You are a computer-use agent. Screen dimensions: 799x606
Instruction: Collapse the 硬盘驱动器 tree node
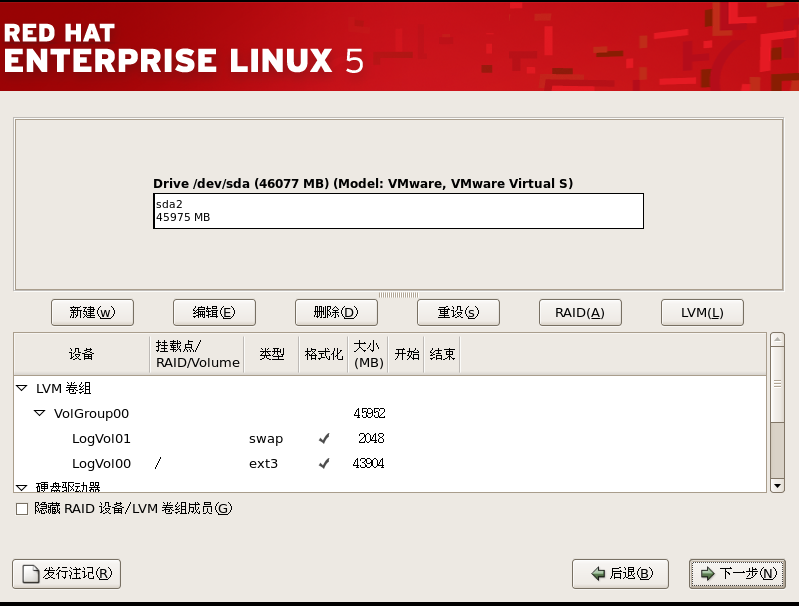pyautogui.click(x=21, y=488)
